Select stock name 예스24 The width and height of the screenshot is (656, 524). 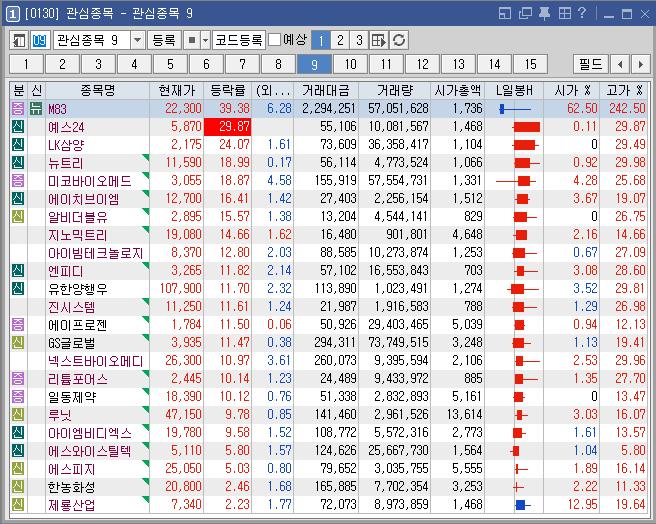[x=66, y=127]
